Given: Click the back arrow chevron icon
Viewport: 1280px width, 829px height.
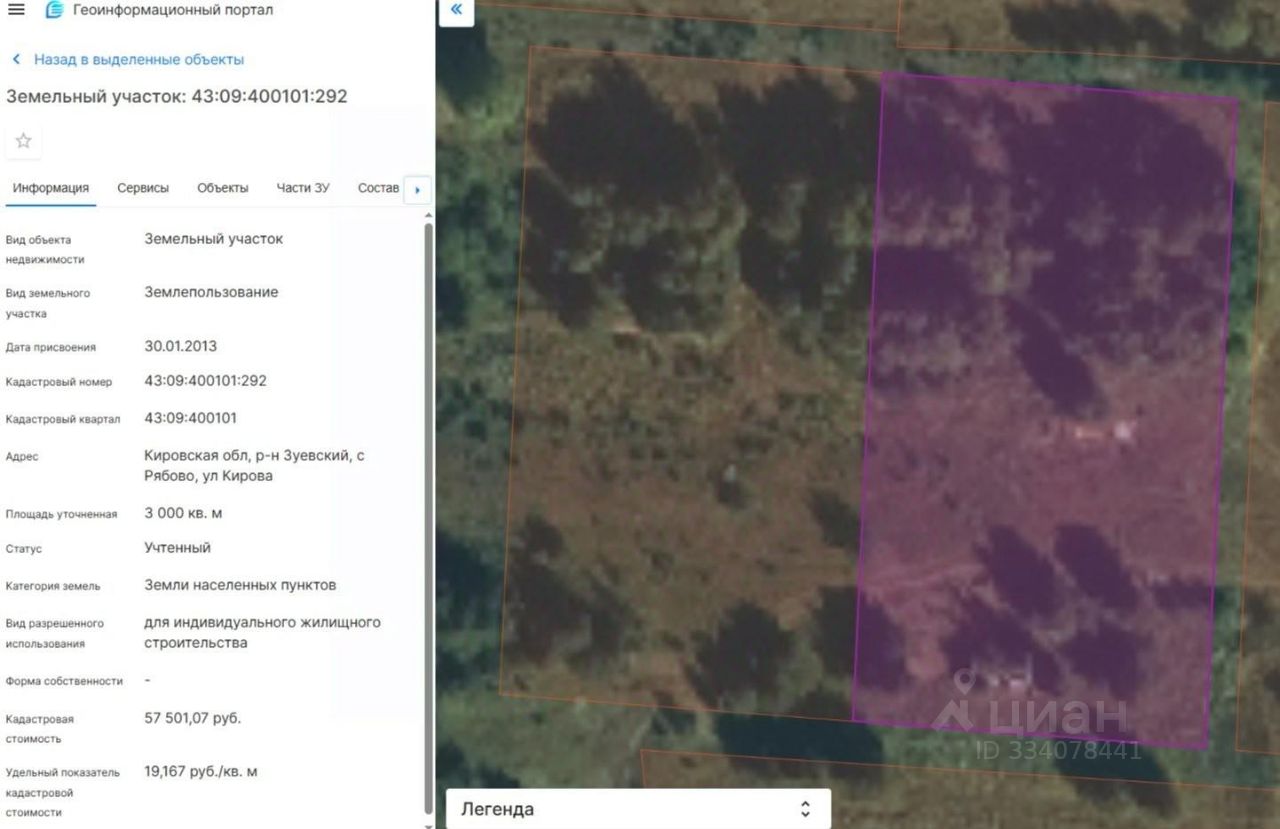Looking at the screenshot, I should click(x=16, y=60).
